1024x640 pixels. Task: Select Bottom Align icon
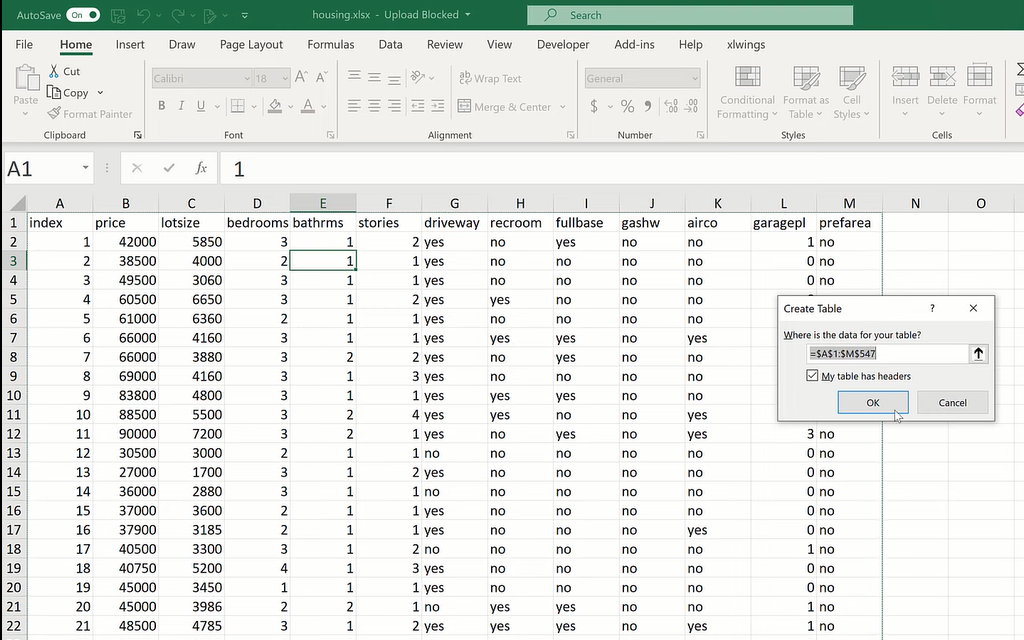point(394,78)
